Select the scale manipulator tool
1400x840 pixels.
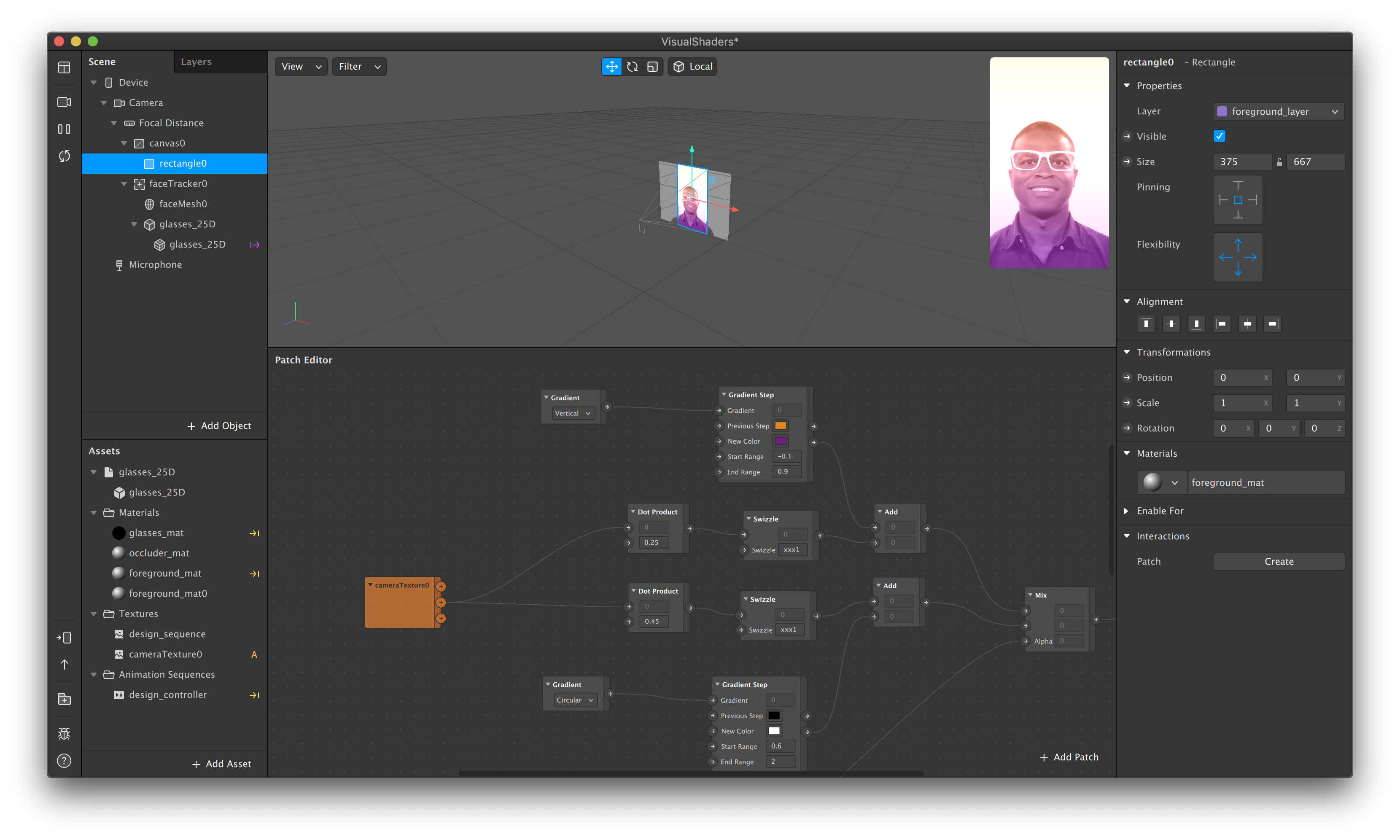click(652, 67)
